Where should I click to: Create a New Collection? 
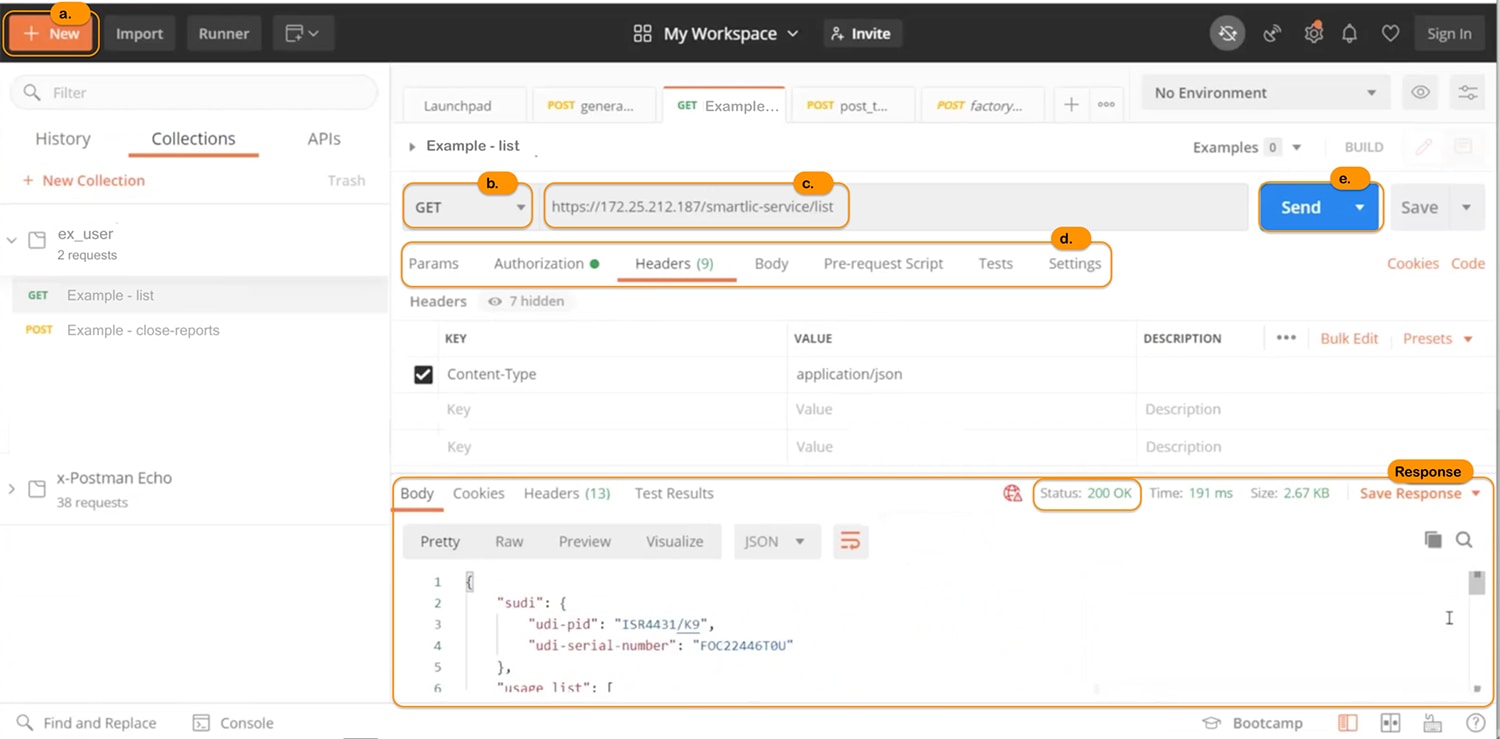pos(84,181)
